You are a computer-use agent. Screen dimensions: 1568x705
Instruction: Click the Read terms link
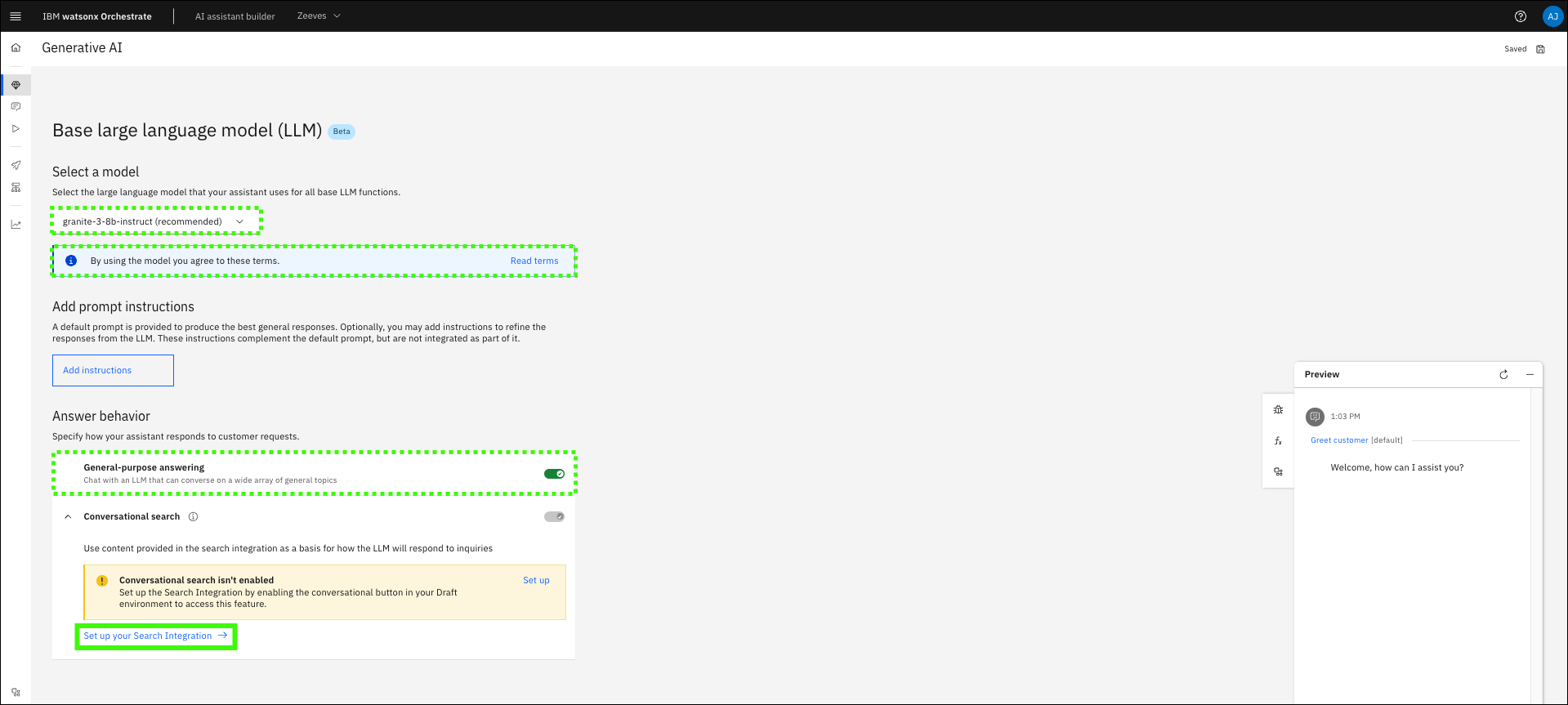point(534,261)
